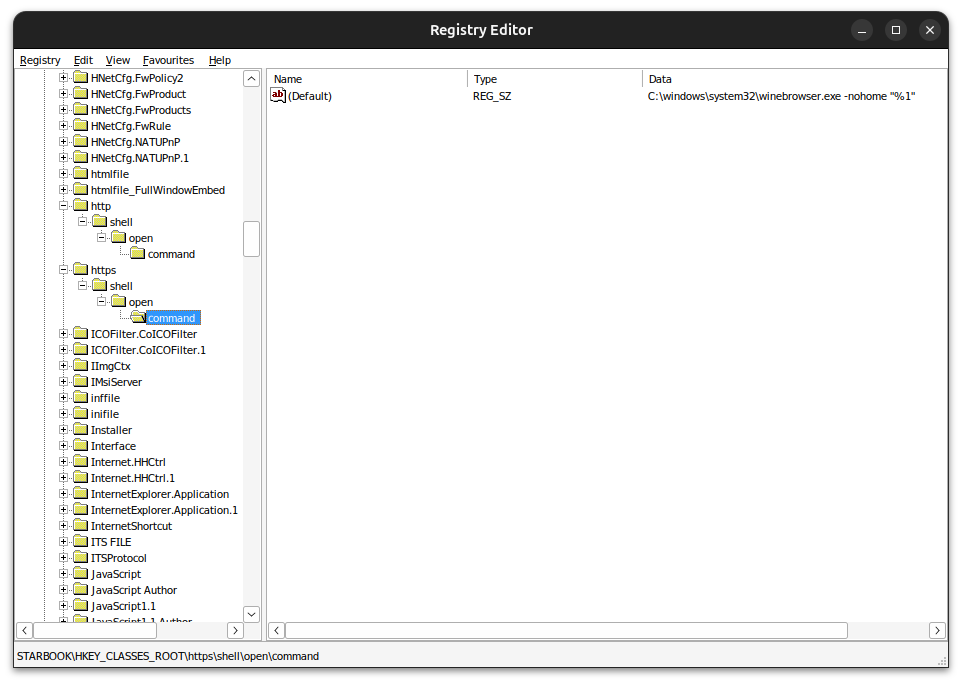Click the folder icon next to Installer
This screenshot has width=962, height=684.
(80, 430)
